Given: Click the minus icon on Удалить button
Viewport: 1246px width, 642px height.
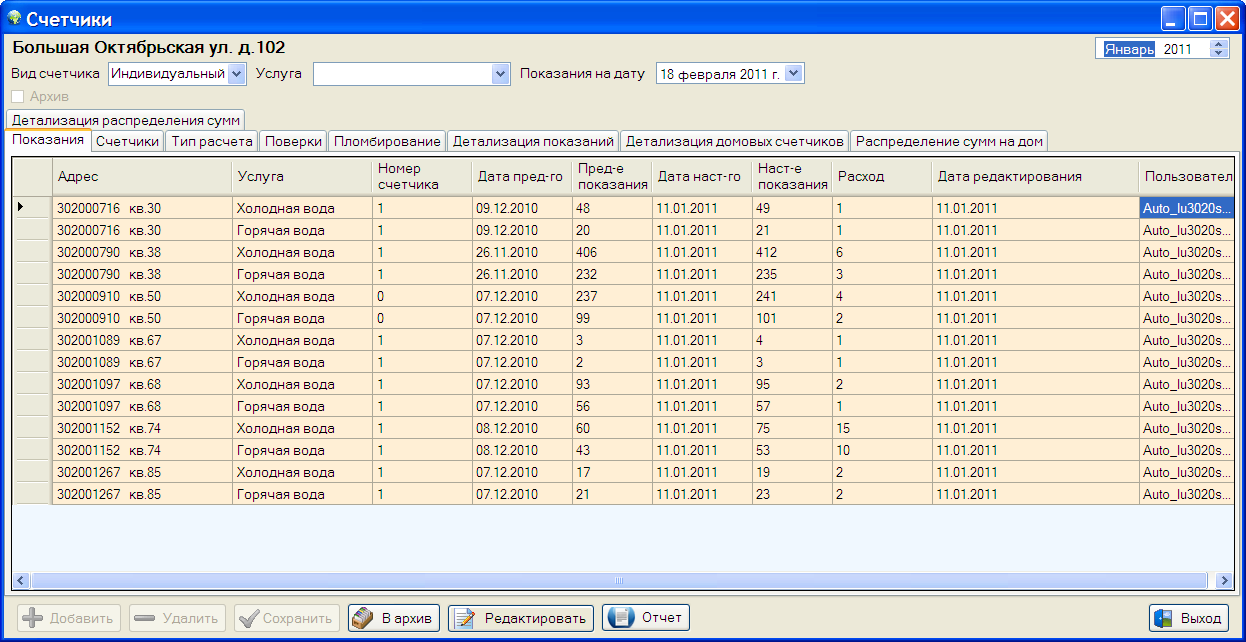Looking at the screenshot, I should [x=144, y=618].
